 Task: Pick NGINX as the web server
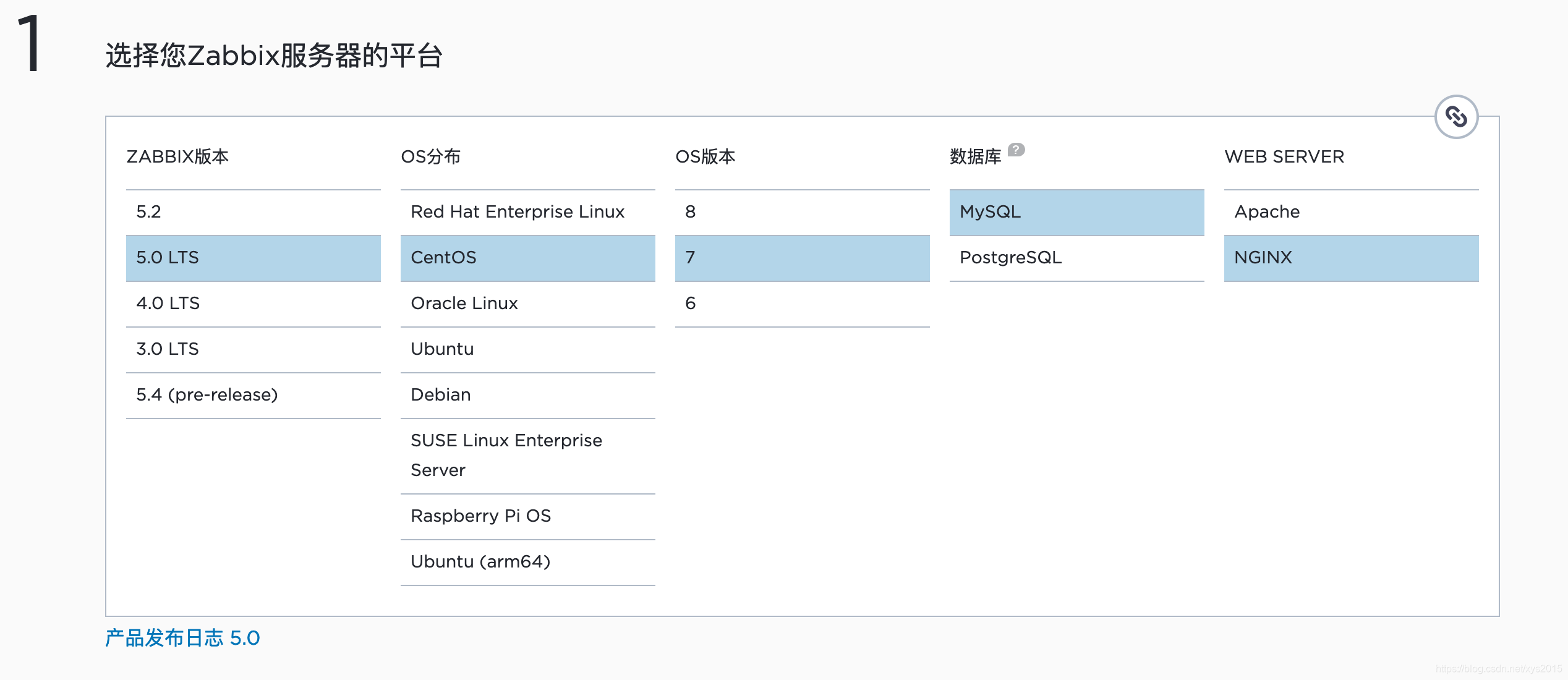pyautogui.click(x=1352, y=258)
